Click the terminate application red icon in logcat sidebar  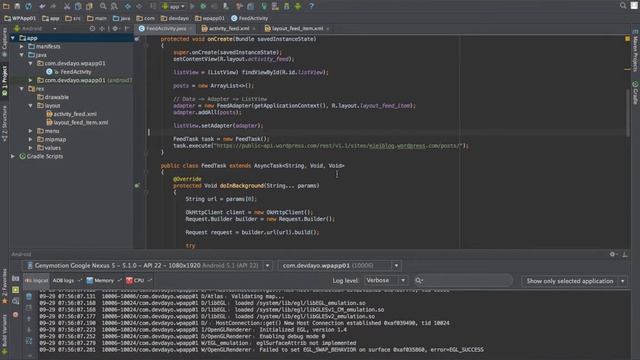click(16, 315)
